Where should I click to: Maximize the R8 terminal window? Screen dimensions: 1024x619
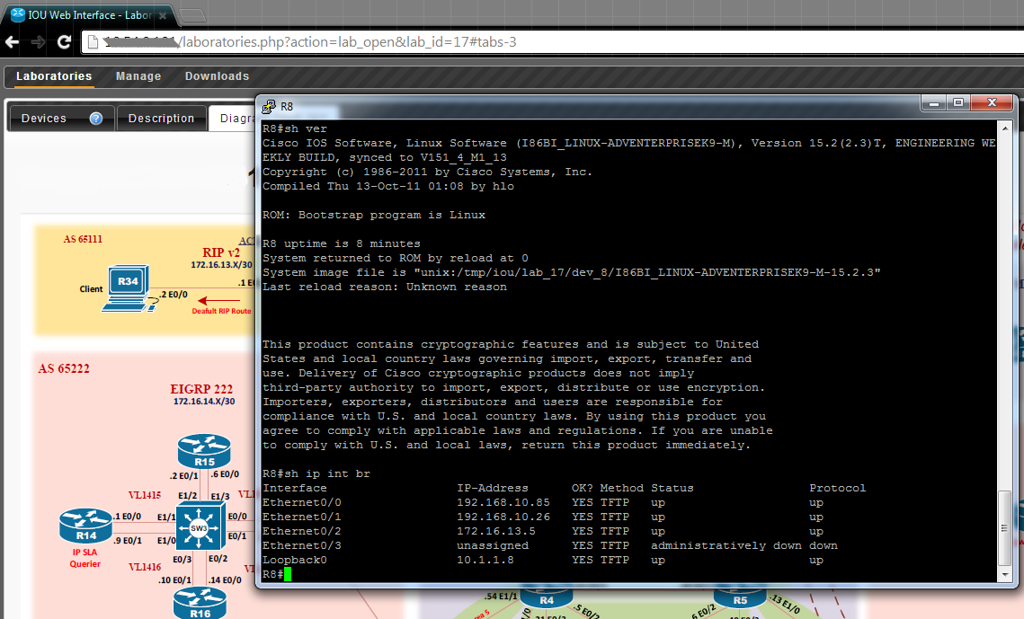coord(958,103)
